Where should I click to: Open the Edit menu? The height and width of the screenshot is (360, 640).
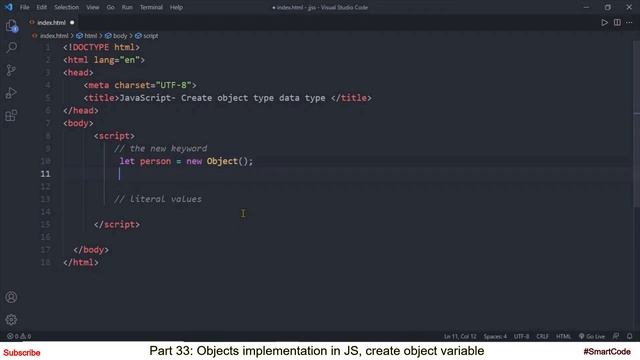click(42, 7)
